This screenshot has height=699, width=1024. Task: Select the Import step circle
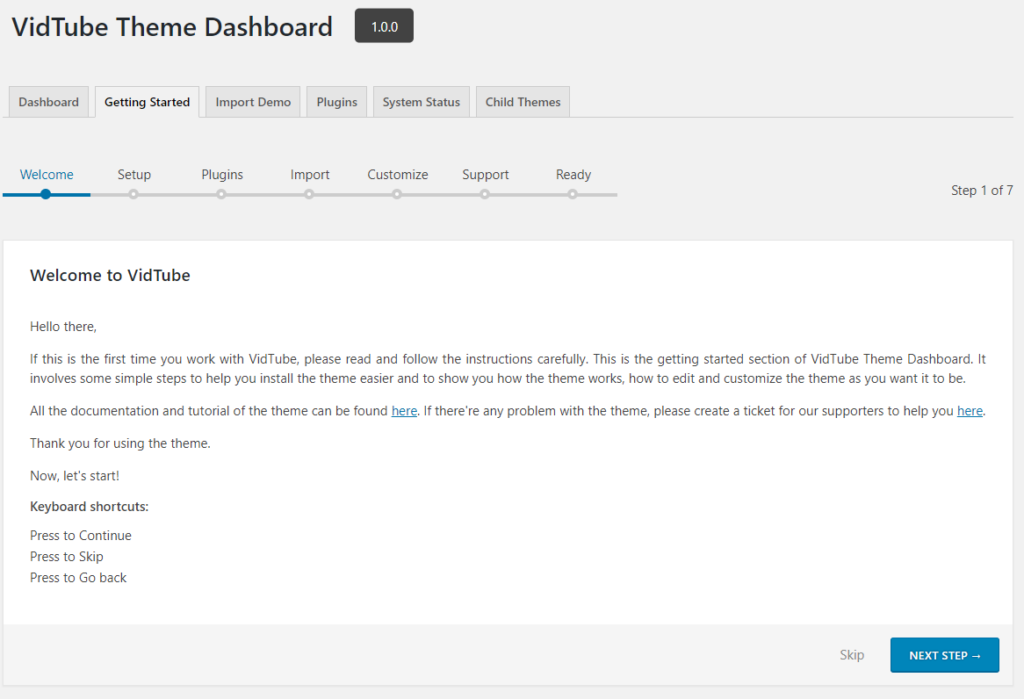[x=309, y=195]
